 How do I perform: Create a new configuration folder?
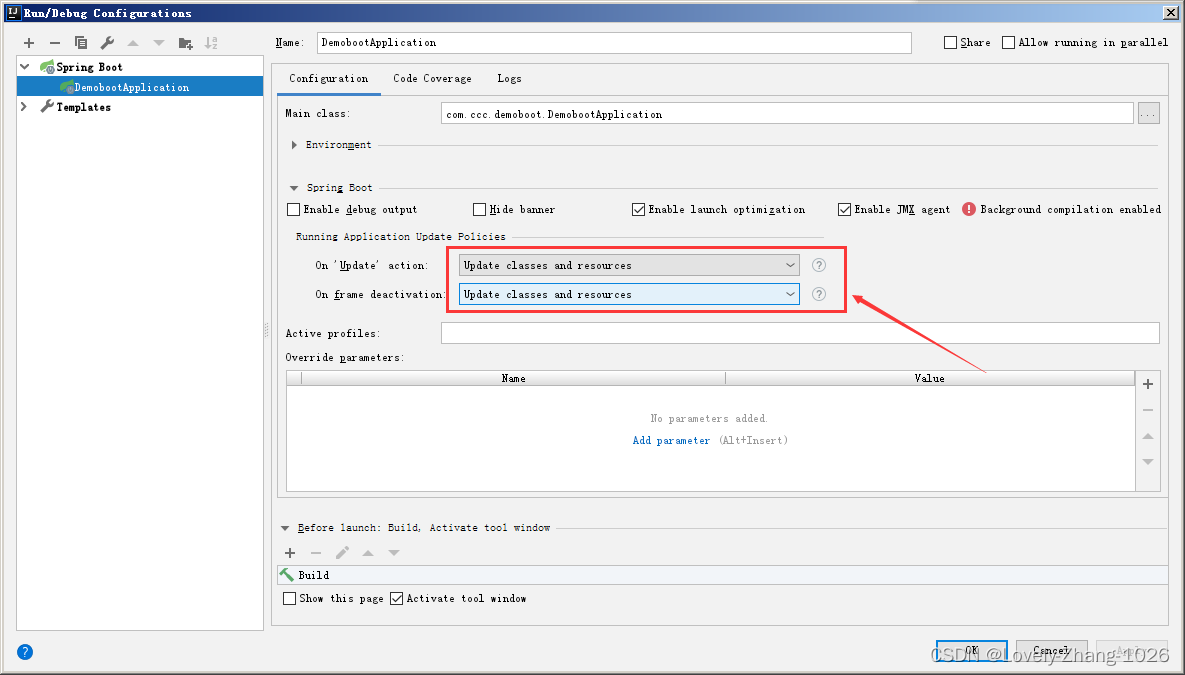point(185,43)
